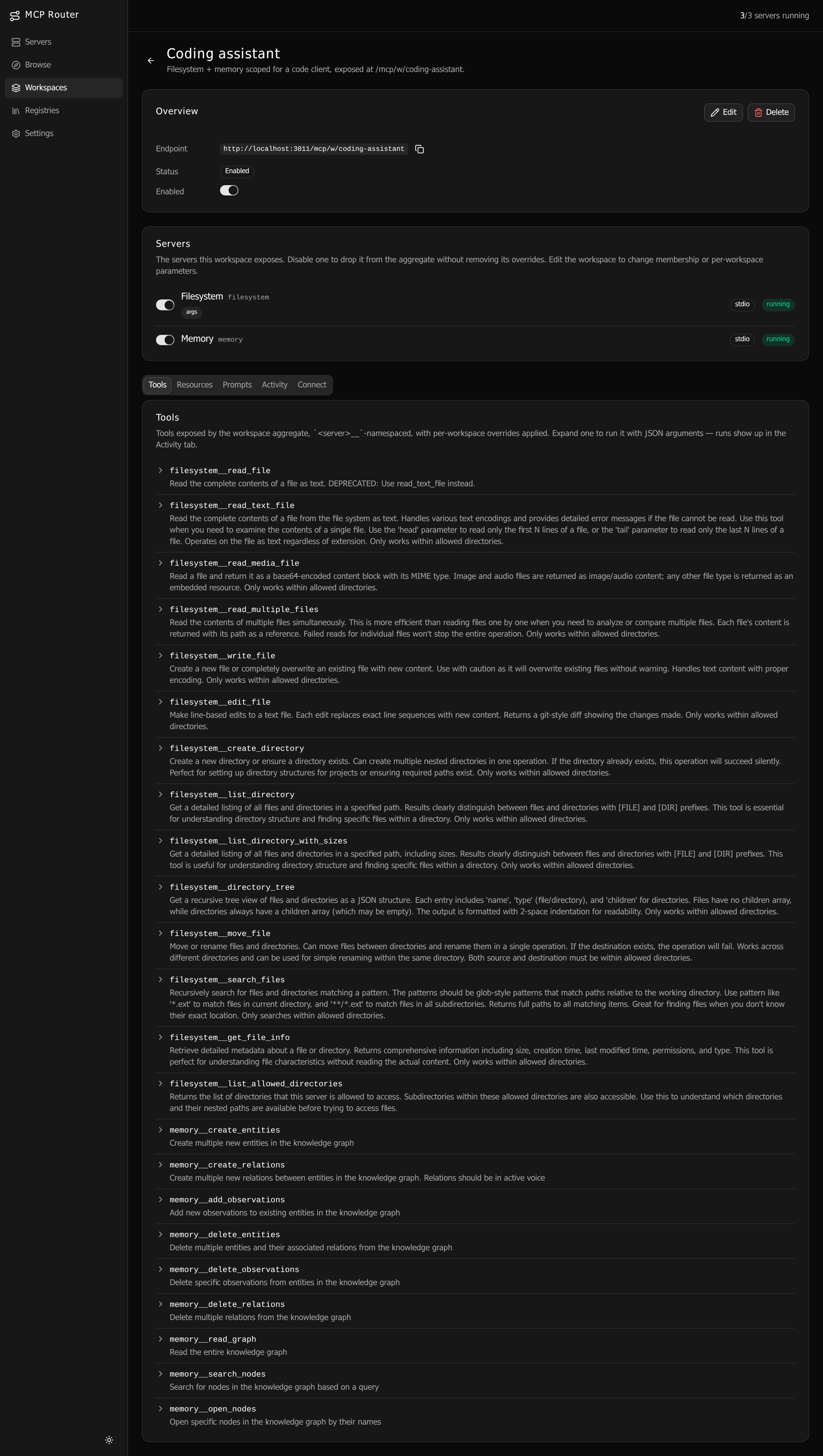Open Registries in the sidebar

64,111
